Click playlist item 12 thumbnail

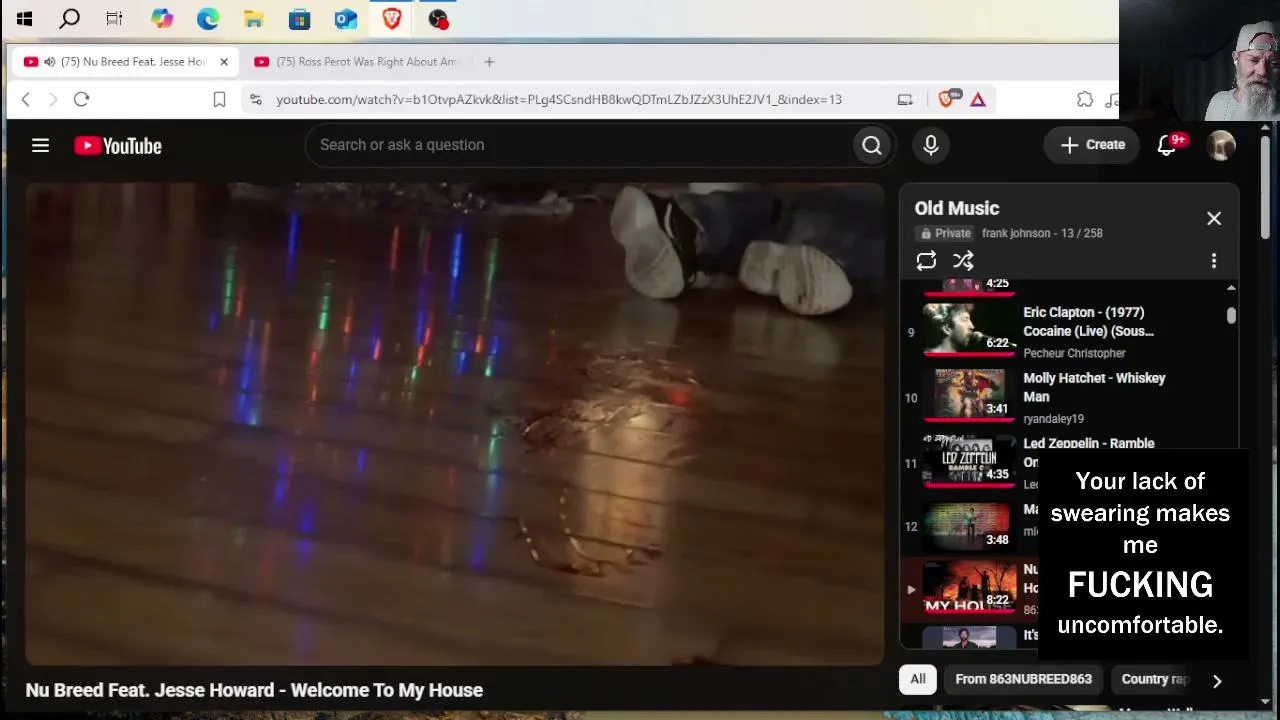pyautogui.click(x=968, y=526)
